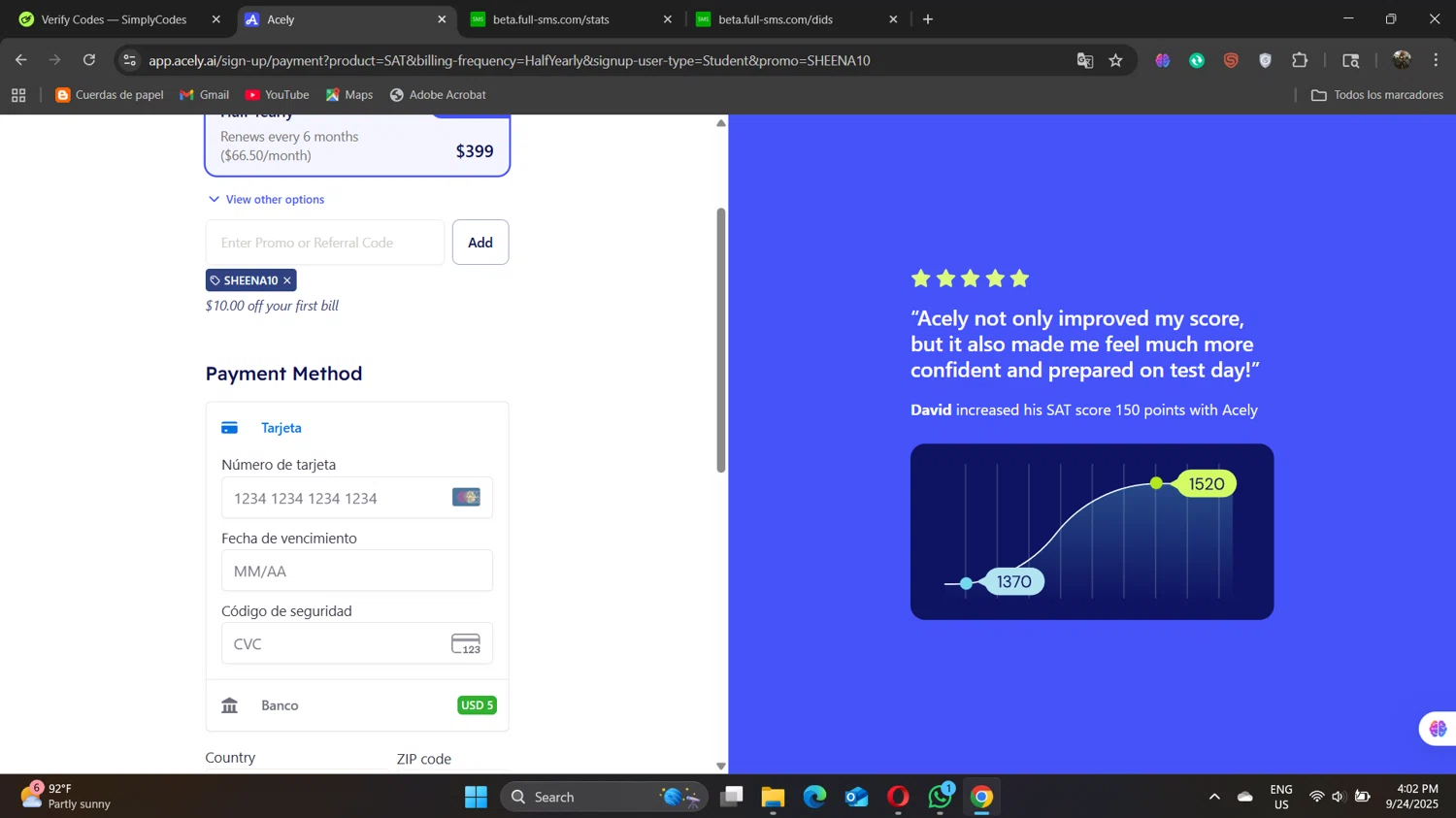Focus the Enter Promo or Referral Code field
Image resolution: width=1456 pixels, height=818 pixels.
click(x=325, y=243)
